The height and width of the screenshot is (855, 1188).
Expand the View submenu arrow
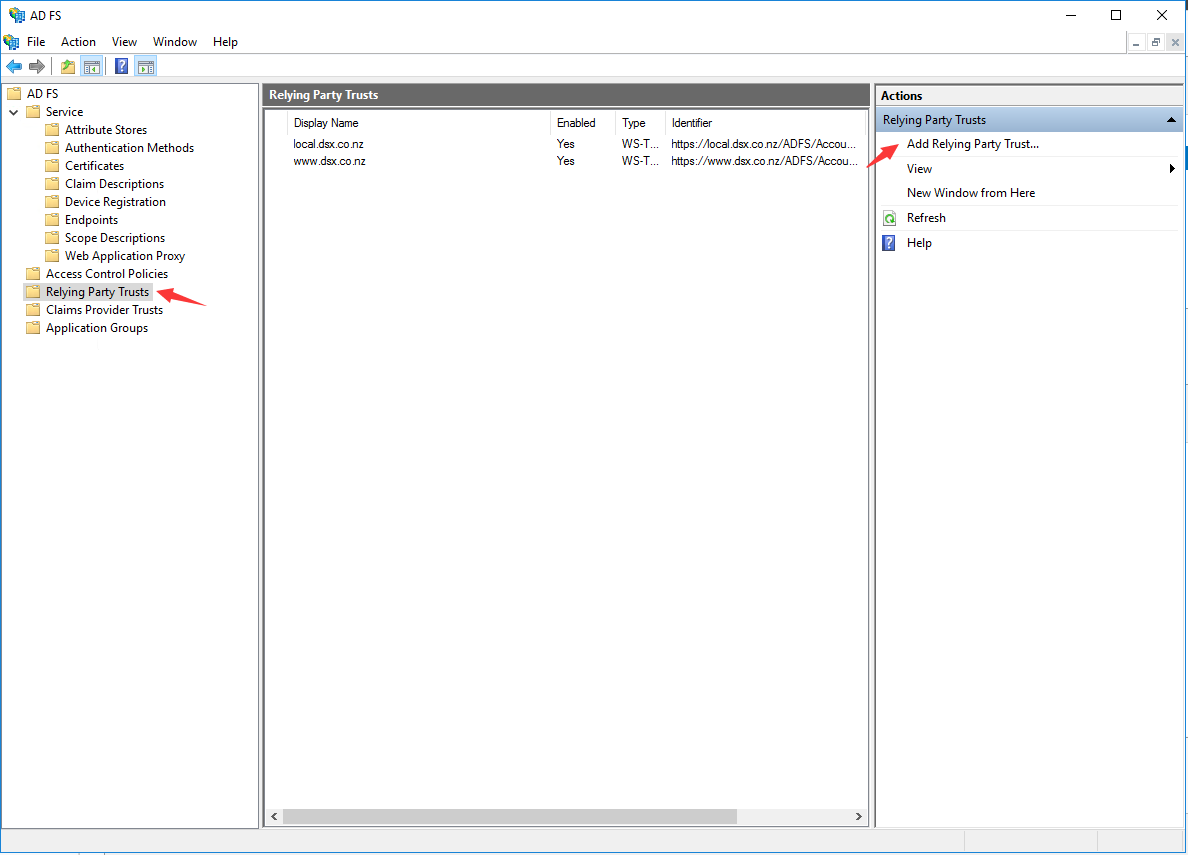tap(1172, 168)
